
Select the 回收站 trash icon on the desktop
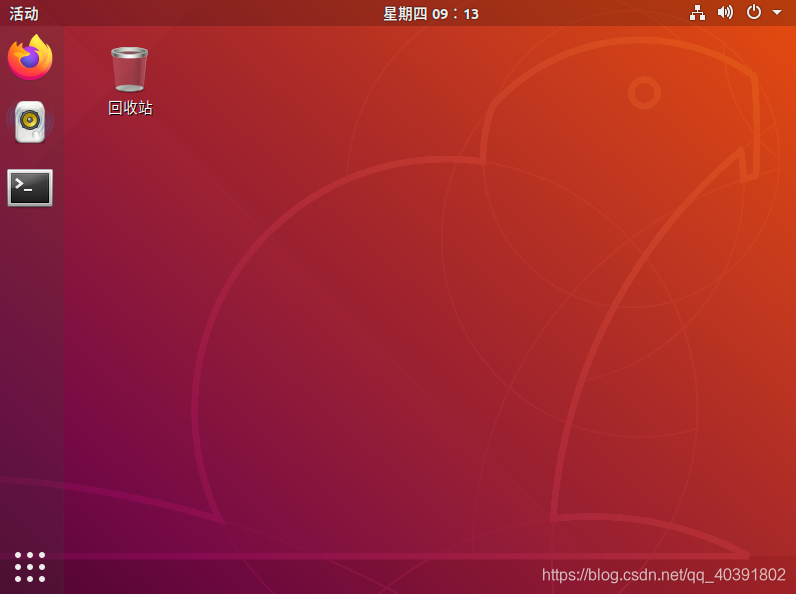click(130, 81)
